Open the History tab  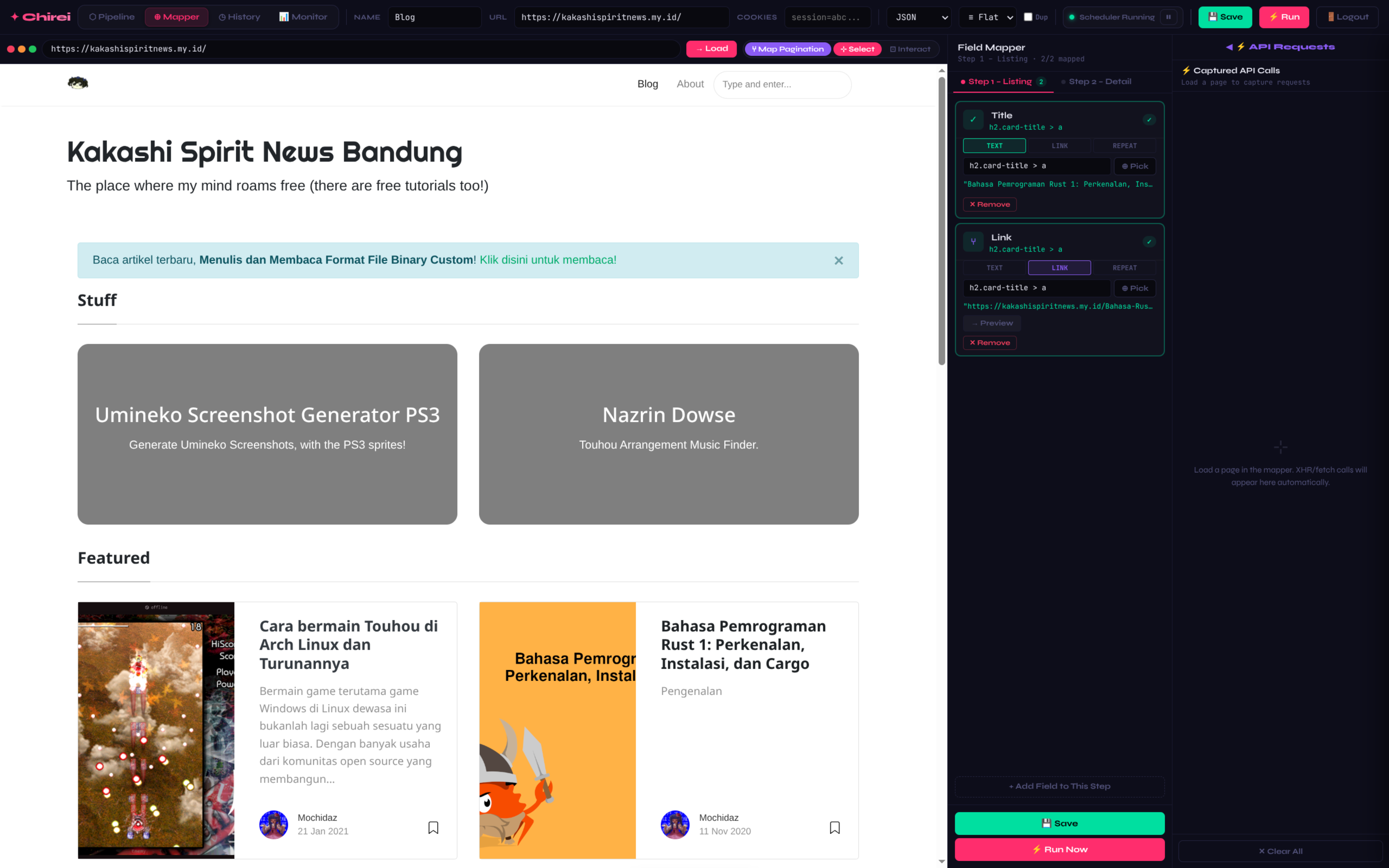239,17
